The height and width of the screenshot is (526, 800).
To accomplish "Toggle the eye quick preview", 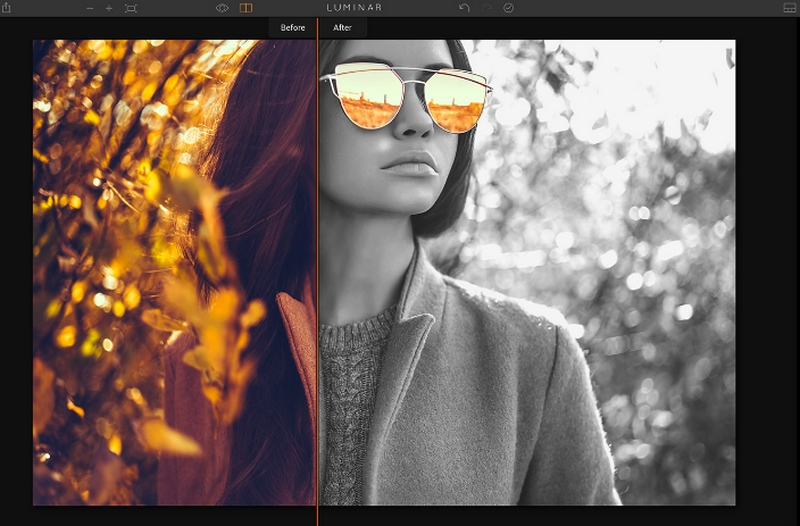I will (222, 8).
